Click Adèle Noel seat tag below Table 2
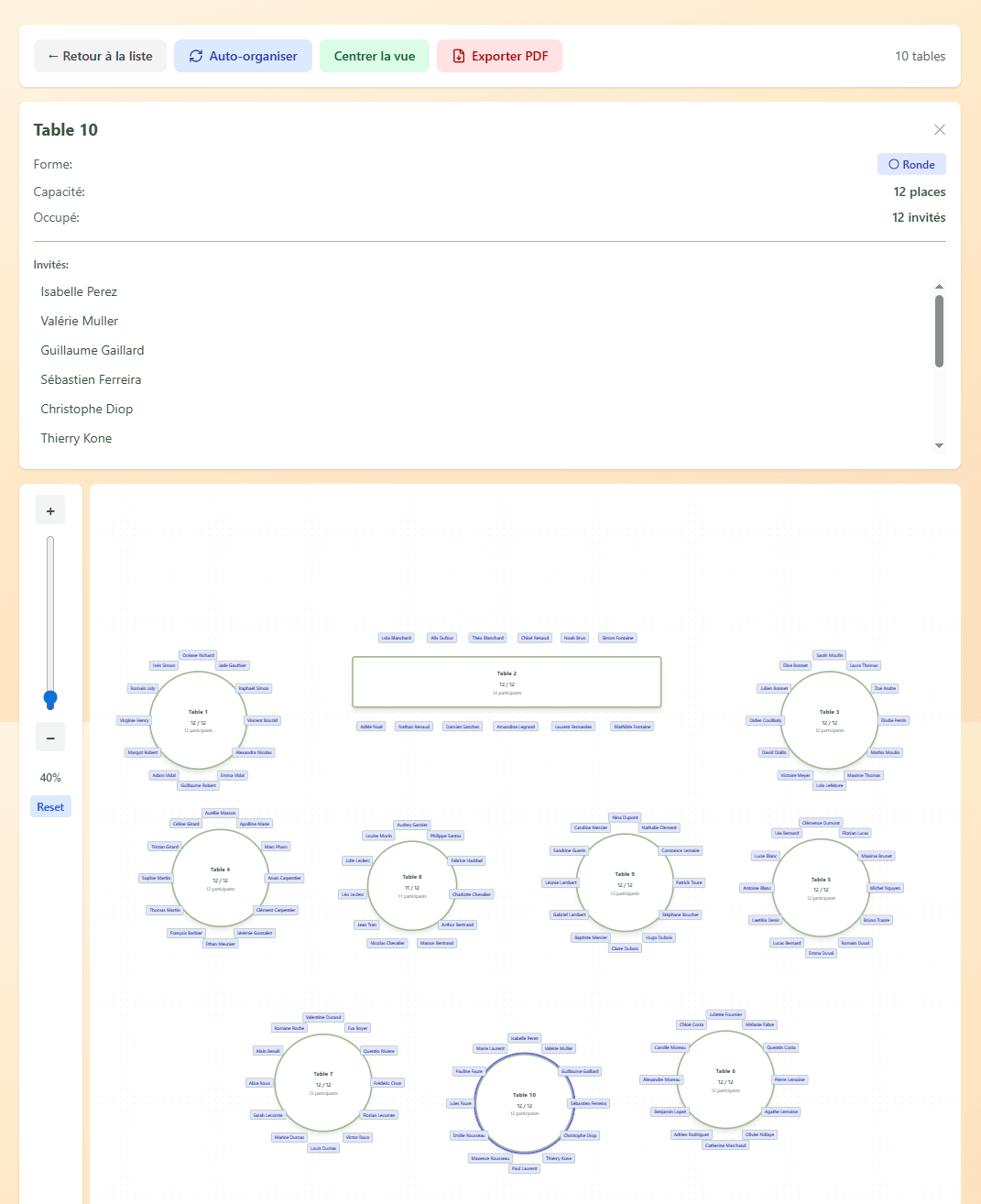This screenshot has width=981, height=1204. click(x=372, y=727)
